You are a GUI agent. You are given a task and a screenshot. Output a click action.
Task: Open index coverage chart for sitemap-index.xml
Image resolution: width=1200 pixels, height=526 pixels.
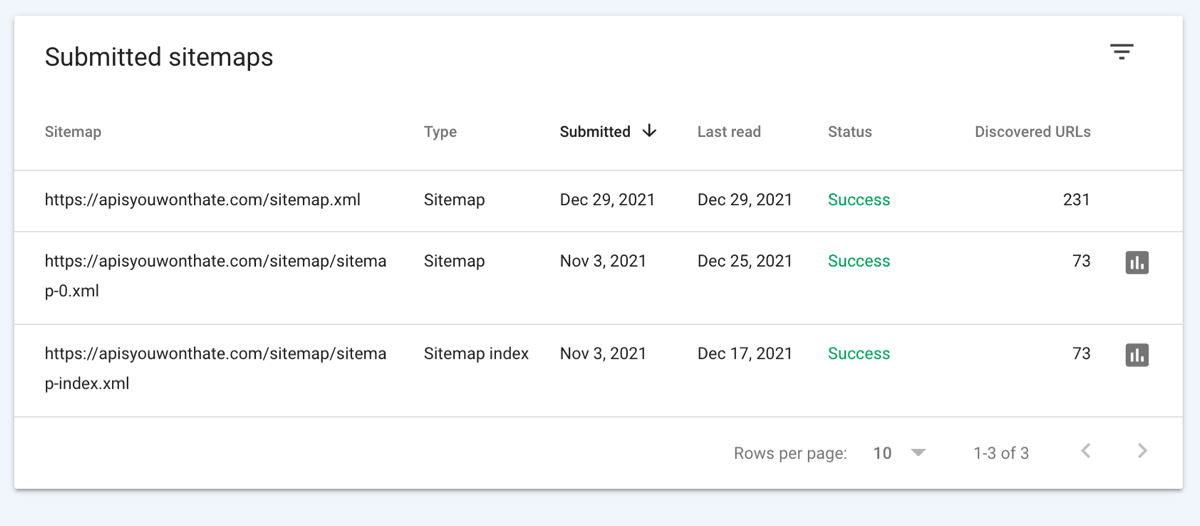pyautogui.click(x=1137, y=355)
